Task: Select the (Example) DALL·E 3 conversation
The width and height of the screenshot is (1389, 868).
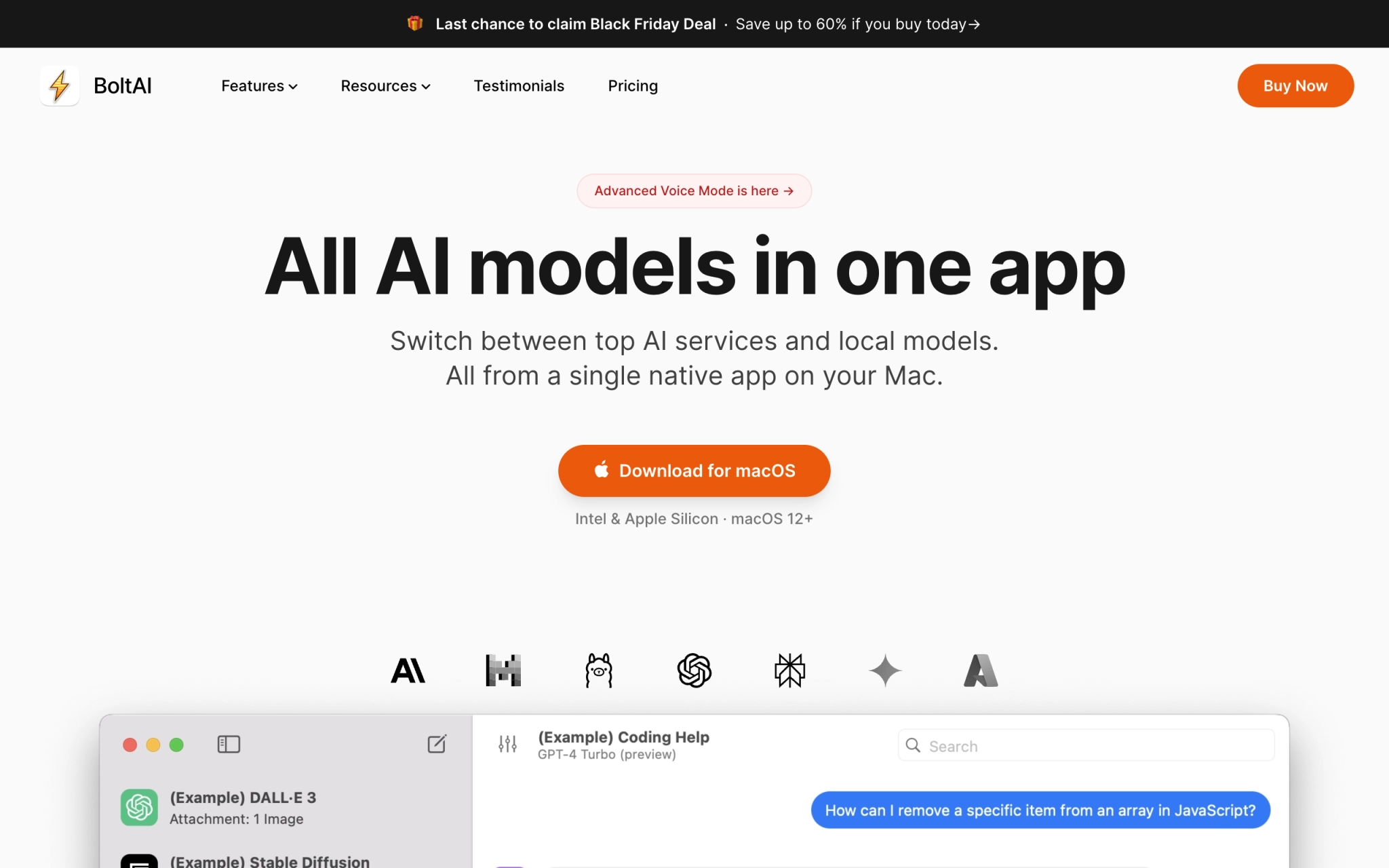Action: point(286,807)
